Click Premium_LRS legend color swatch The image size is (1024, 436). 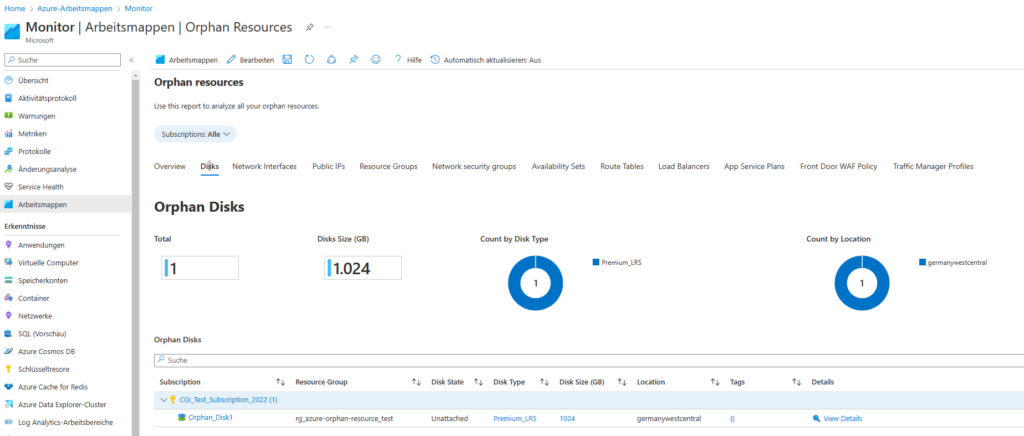pos(596,262)
